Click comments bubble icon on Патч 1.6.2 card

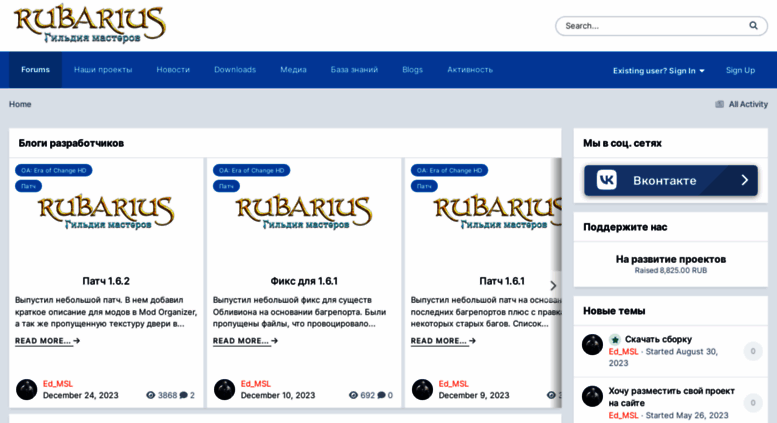(183, 395)
